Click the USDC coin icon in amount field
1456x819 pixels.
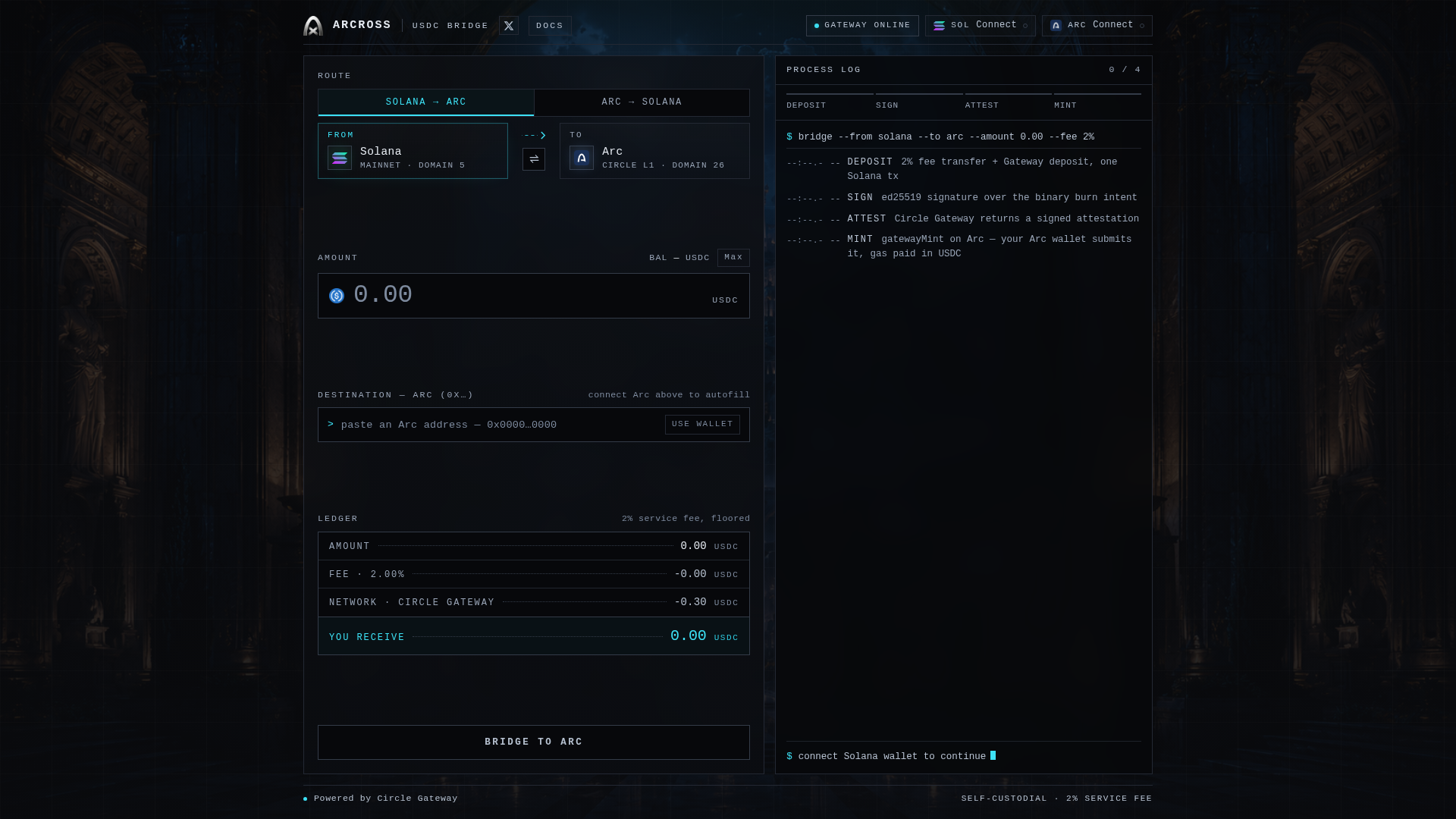coord(337,296)
